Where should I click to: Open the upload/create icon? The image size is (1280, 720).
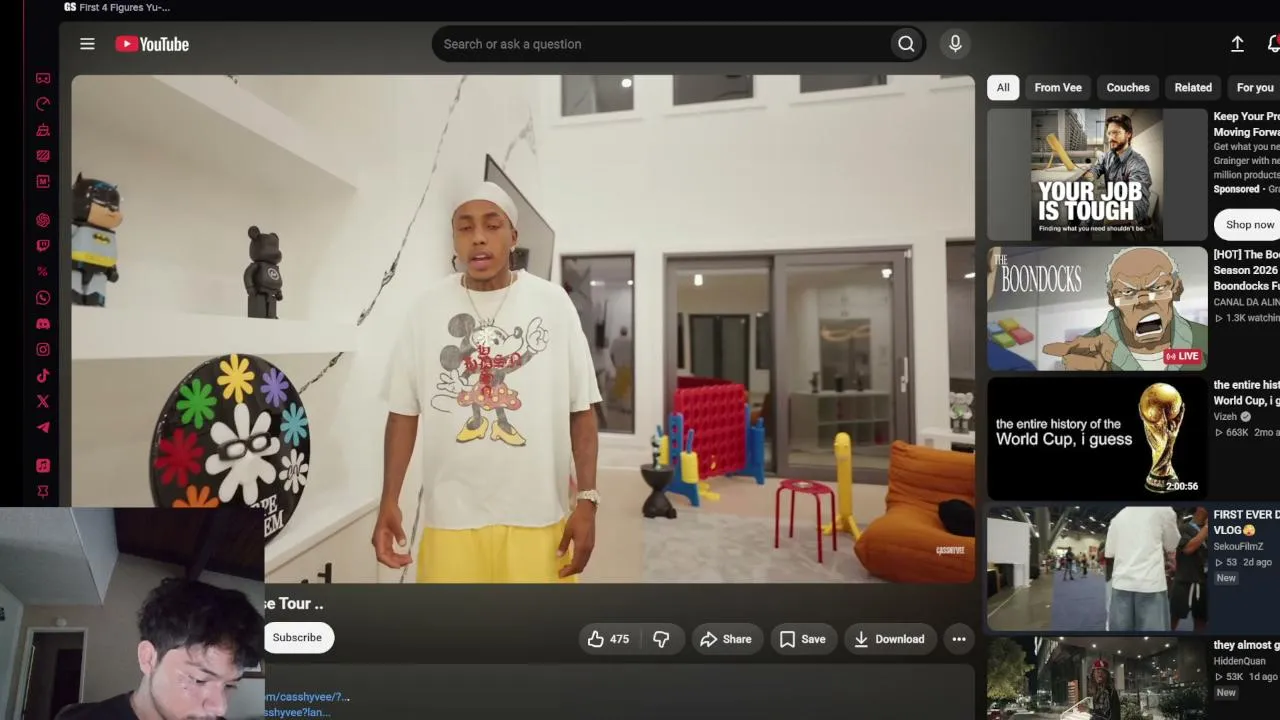coord(1237,44)
